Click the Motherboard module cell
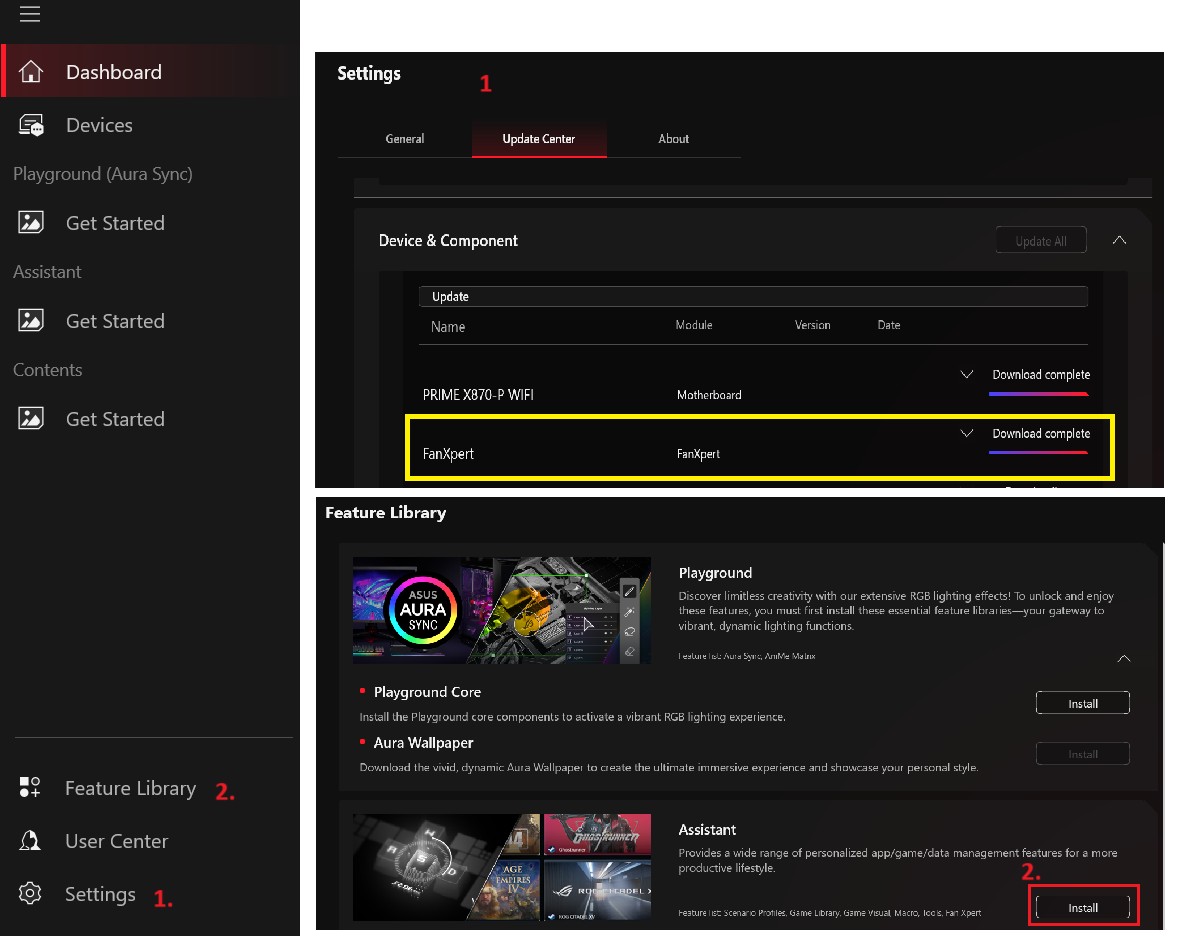The width and height of the screenshot is (1179, 936). [x=709, y=395]
